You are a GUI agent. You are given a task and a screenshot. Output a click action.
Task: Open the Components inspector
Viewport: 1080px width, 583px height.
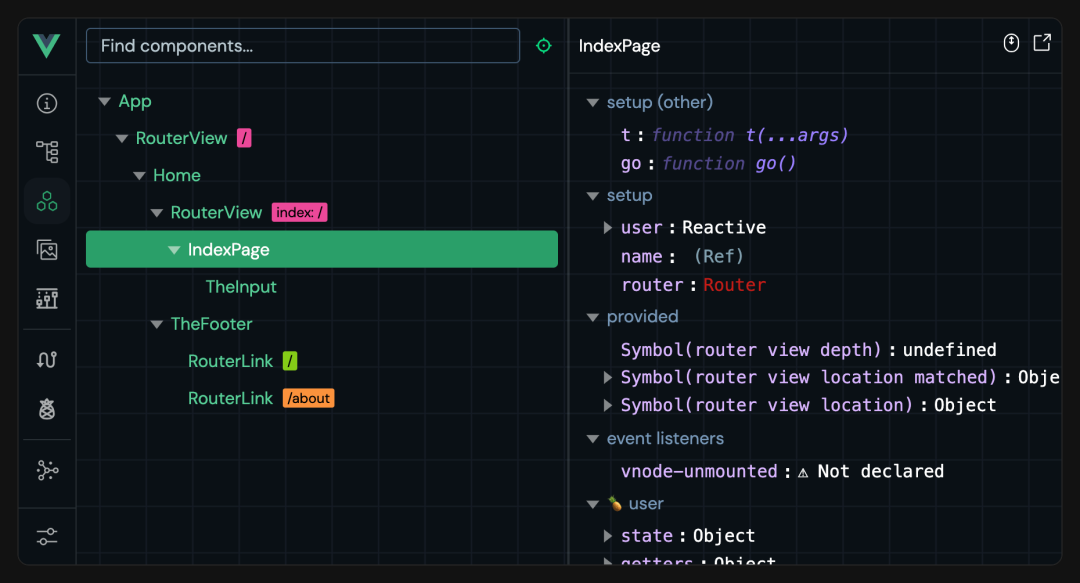[x=46, y=200]
